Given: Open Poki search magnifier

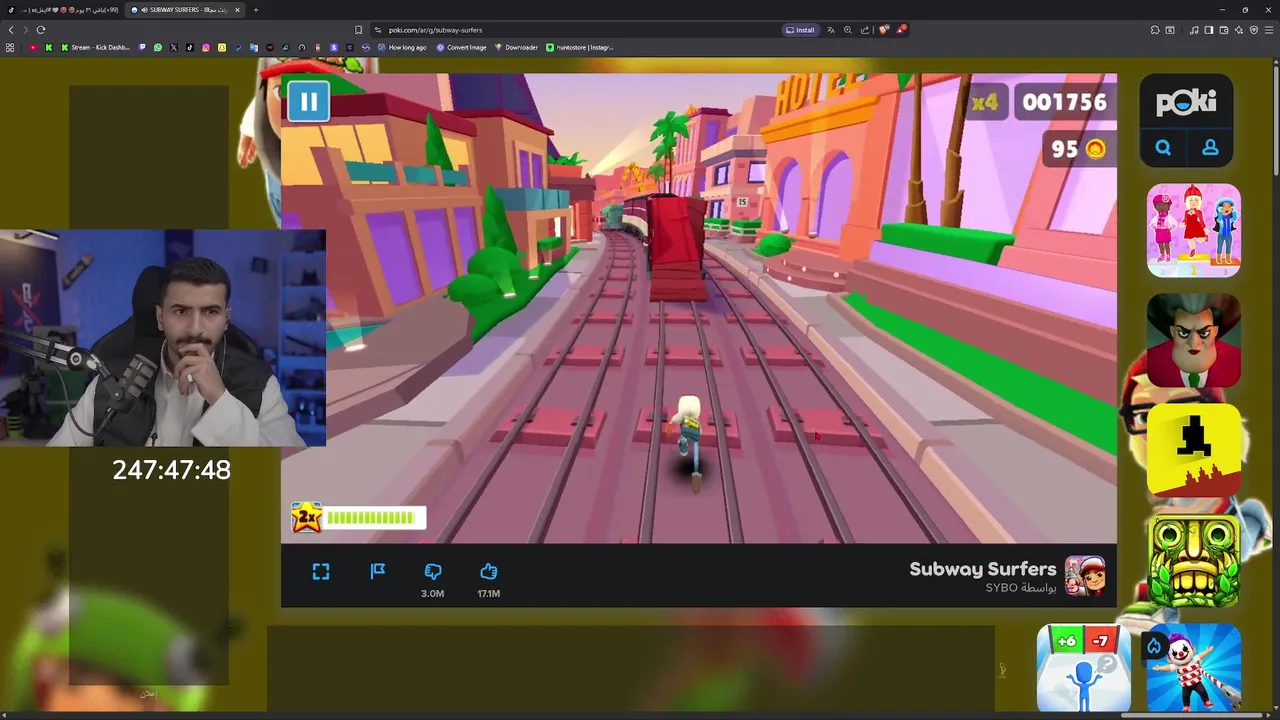Looking at the screenshot, I should pyautogui.click(x=1163, y=147).
